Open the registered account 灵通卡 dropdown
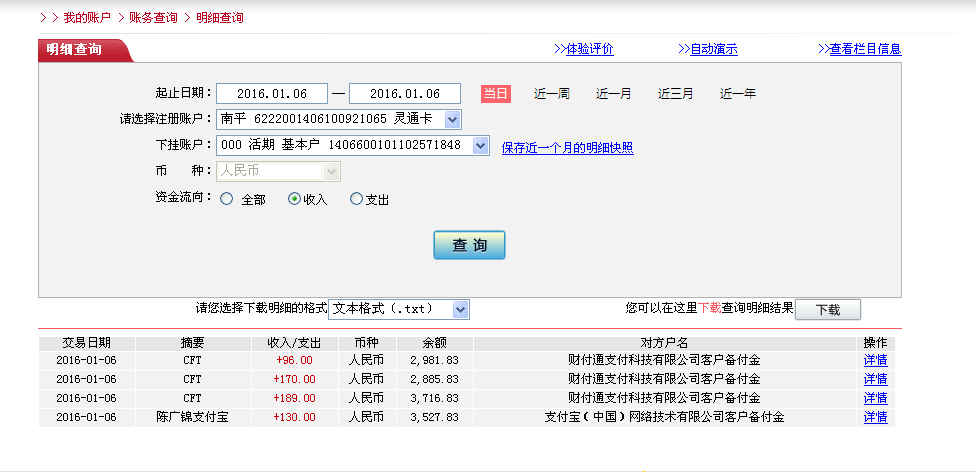976x472 pixels. click(x=452, y=120)
